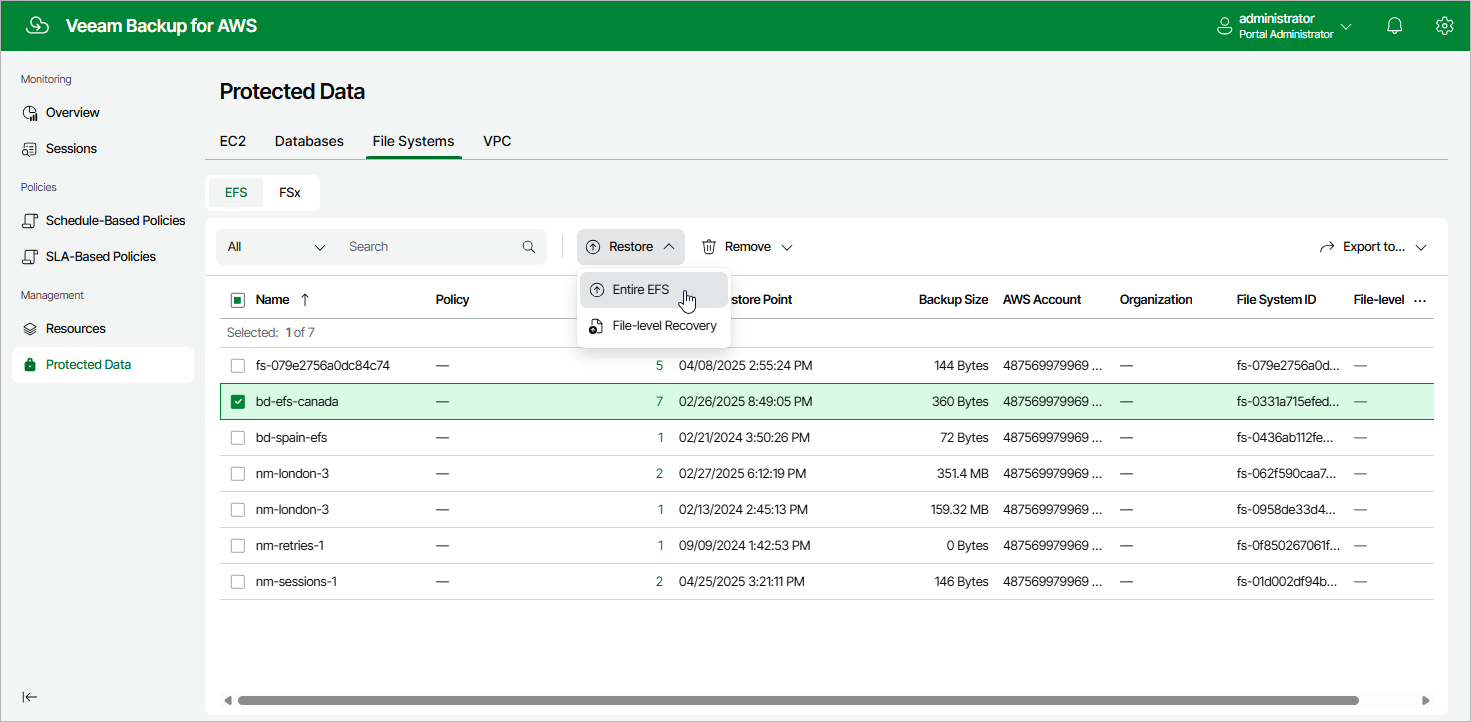Viewport: 1471px width, 722px height.
Task: Click the File-level Recovery menu icon
Action: coord(596,326)
